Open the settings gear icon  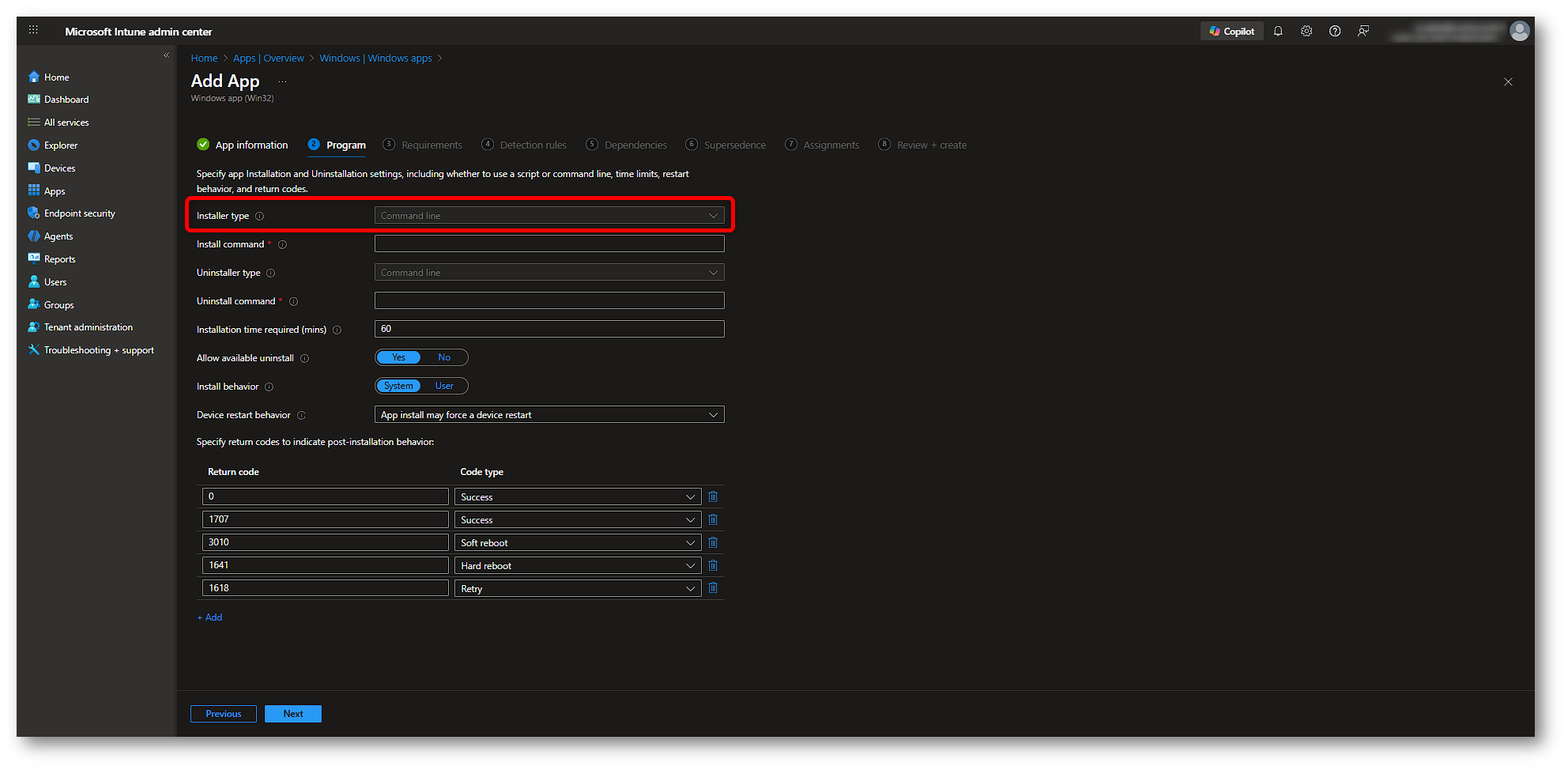[x=1306, y=32]
